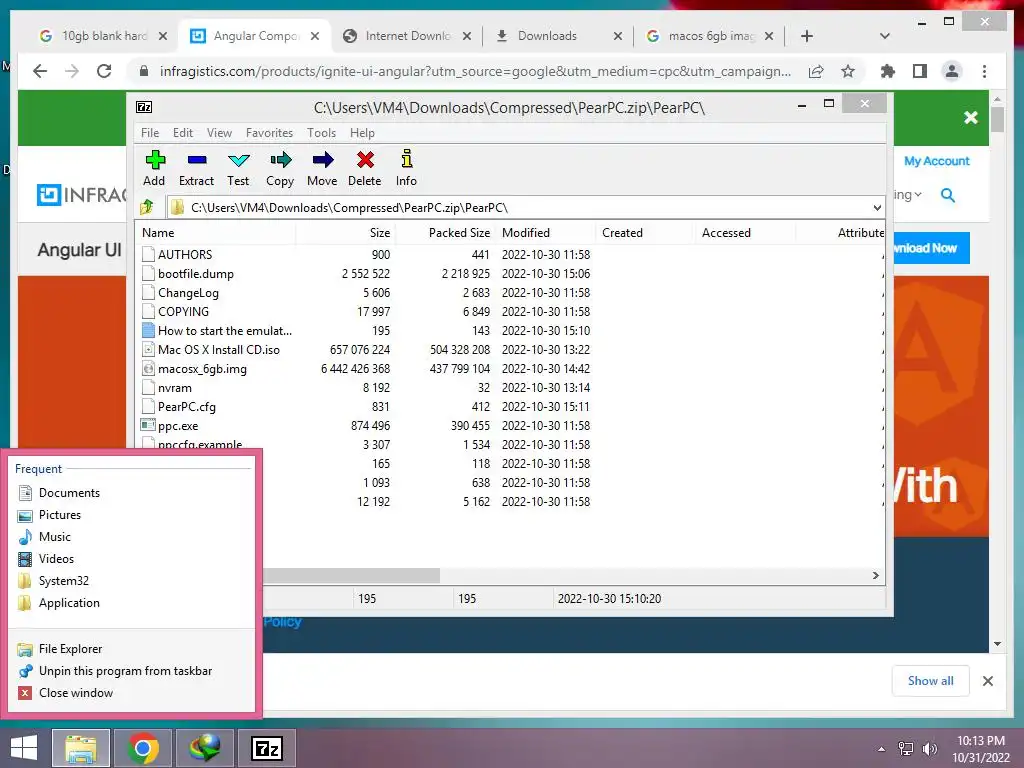Open the Help menu
Screen dimensions: 1024x768
pos(362,133)
